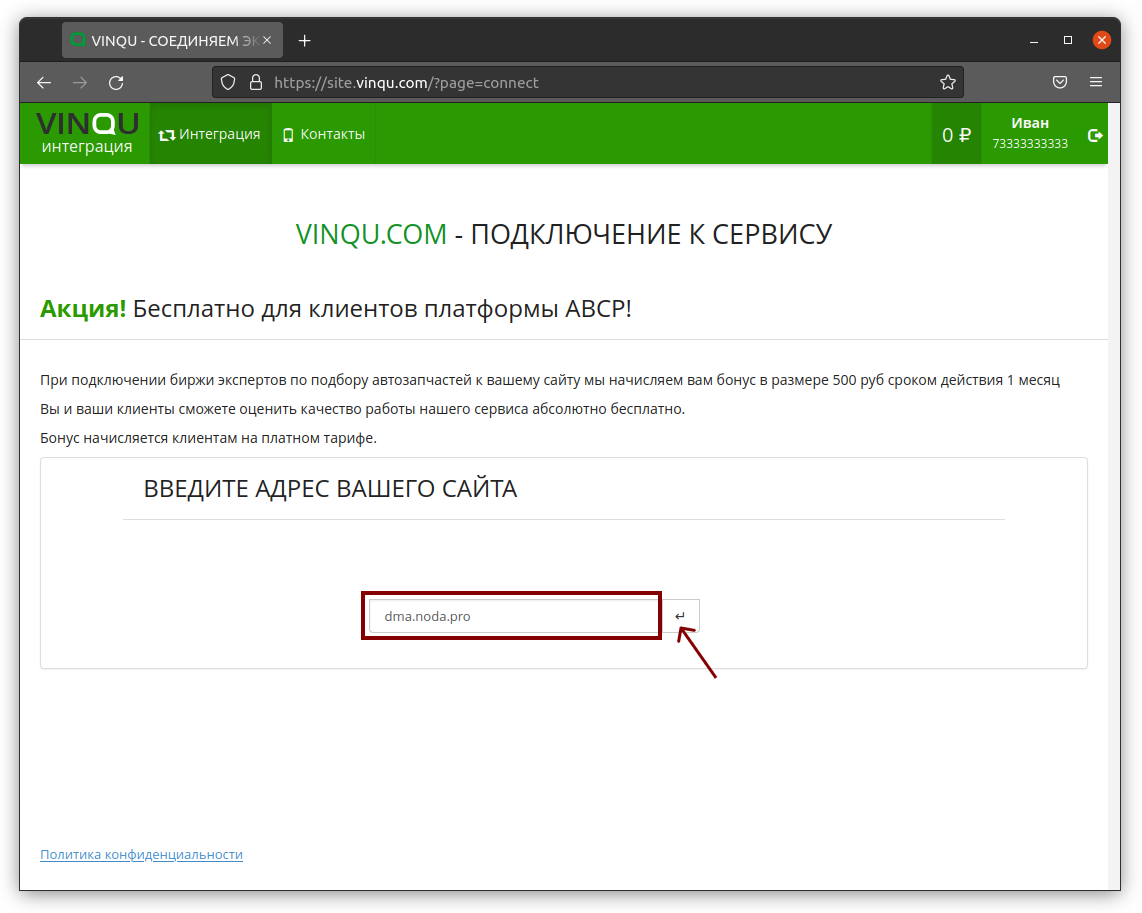This screenshot has width=1142, height=913.
Task: Open the Firefox hamburger menu
Action: coord(1095,82)
